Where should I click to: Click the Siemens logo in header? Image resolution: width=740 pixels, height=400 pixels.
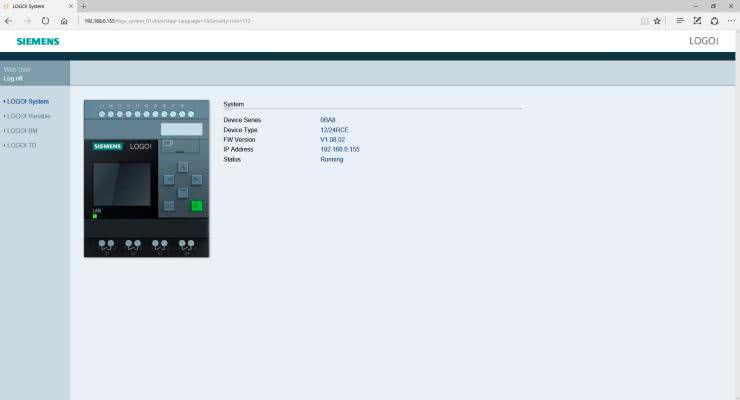[x=38, y=41]
